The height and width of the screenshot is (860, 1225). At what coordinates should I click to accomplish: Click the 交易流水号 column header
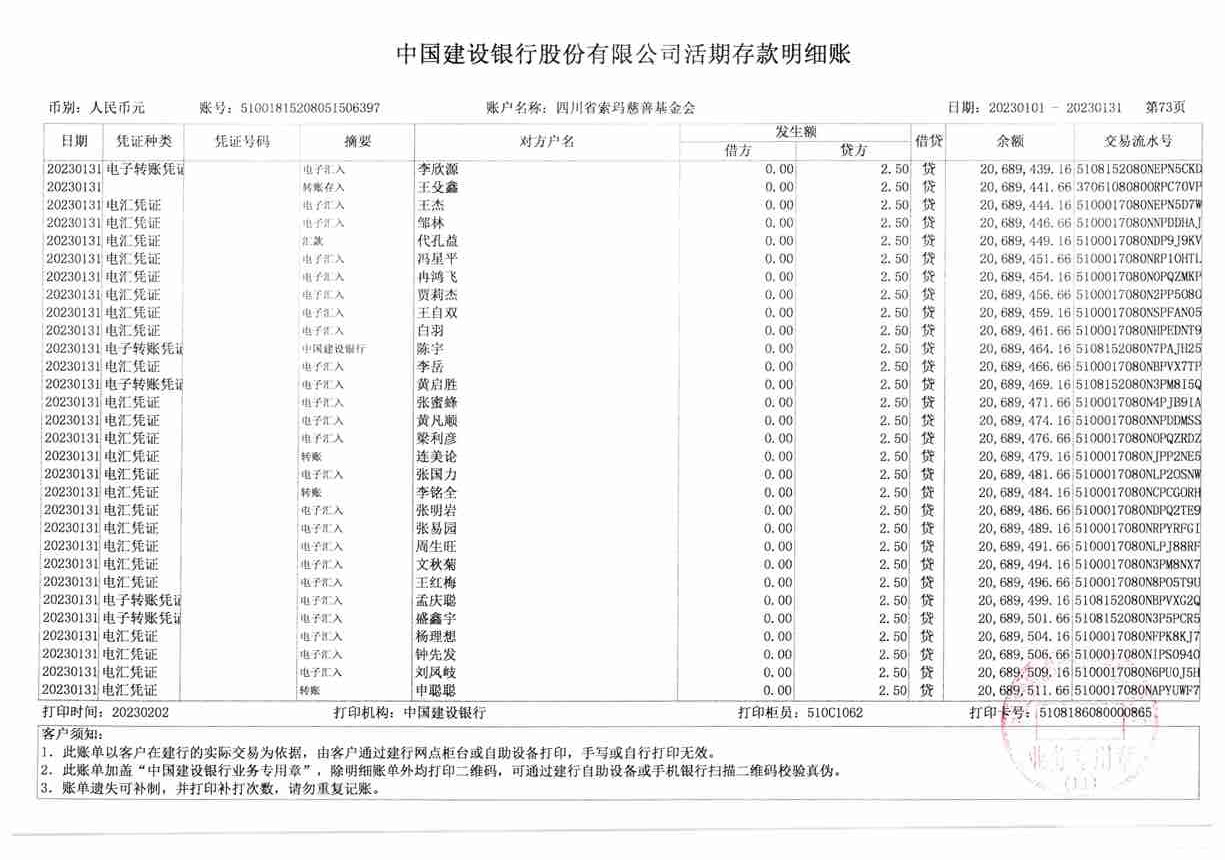tap(1138, 141)
